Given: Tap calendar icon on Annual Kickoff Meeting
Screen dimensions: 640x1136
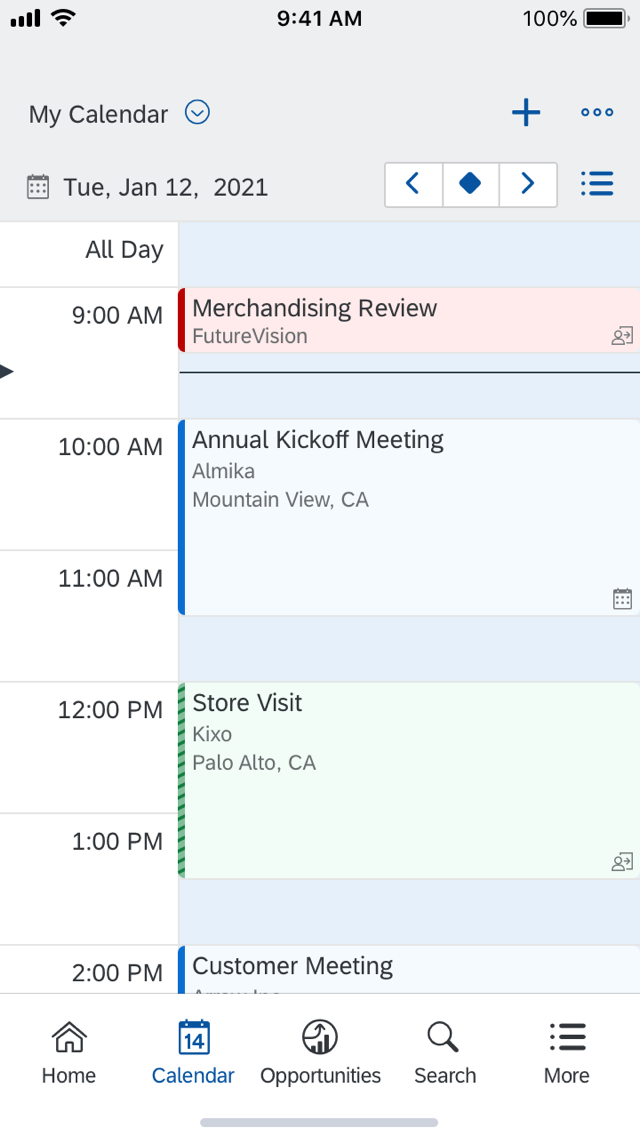Looking at the screenshot, I should tap(622, 599).
